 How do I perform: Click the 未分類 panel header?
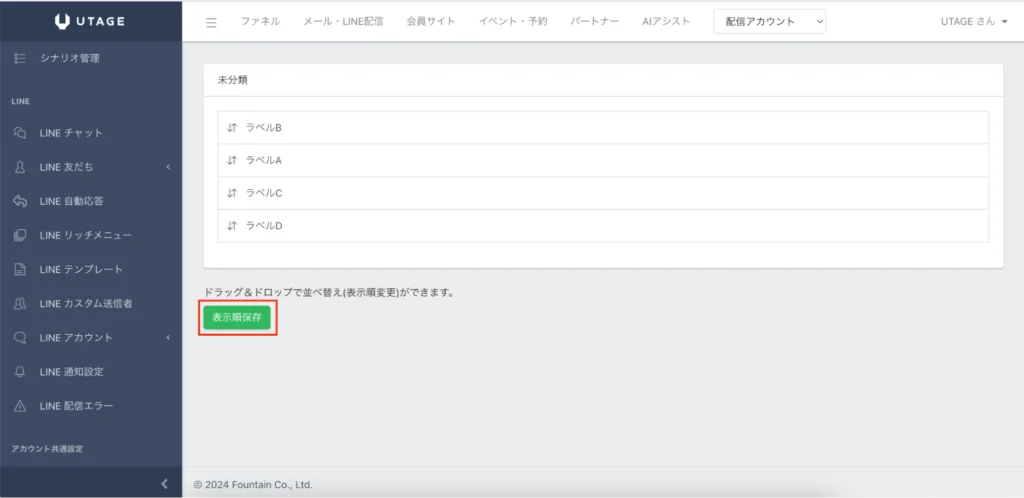[603, 80]
